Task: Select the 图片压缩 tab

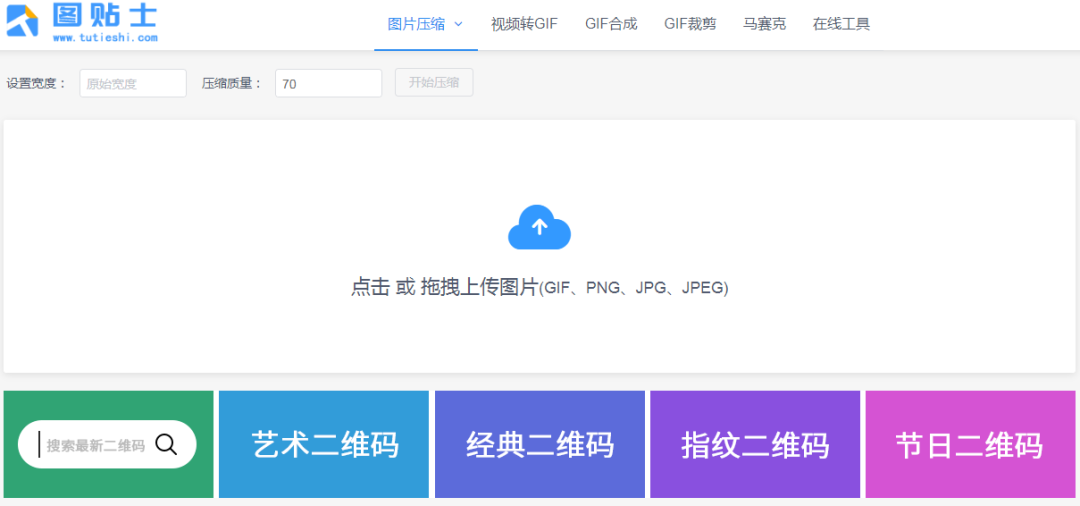Action: (416, 24)
